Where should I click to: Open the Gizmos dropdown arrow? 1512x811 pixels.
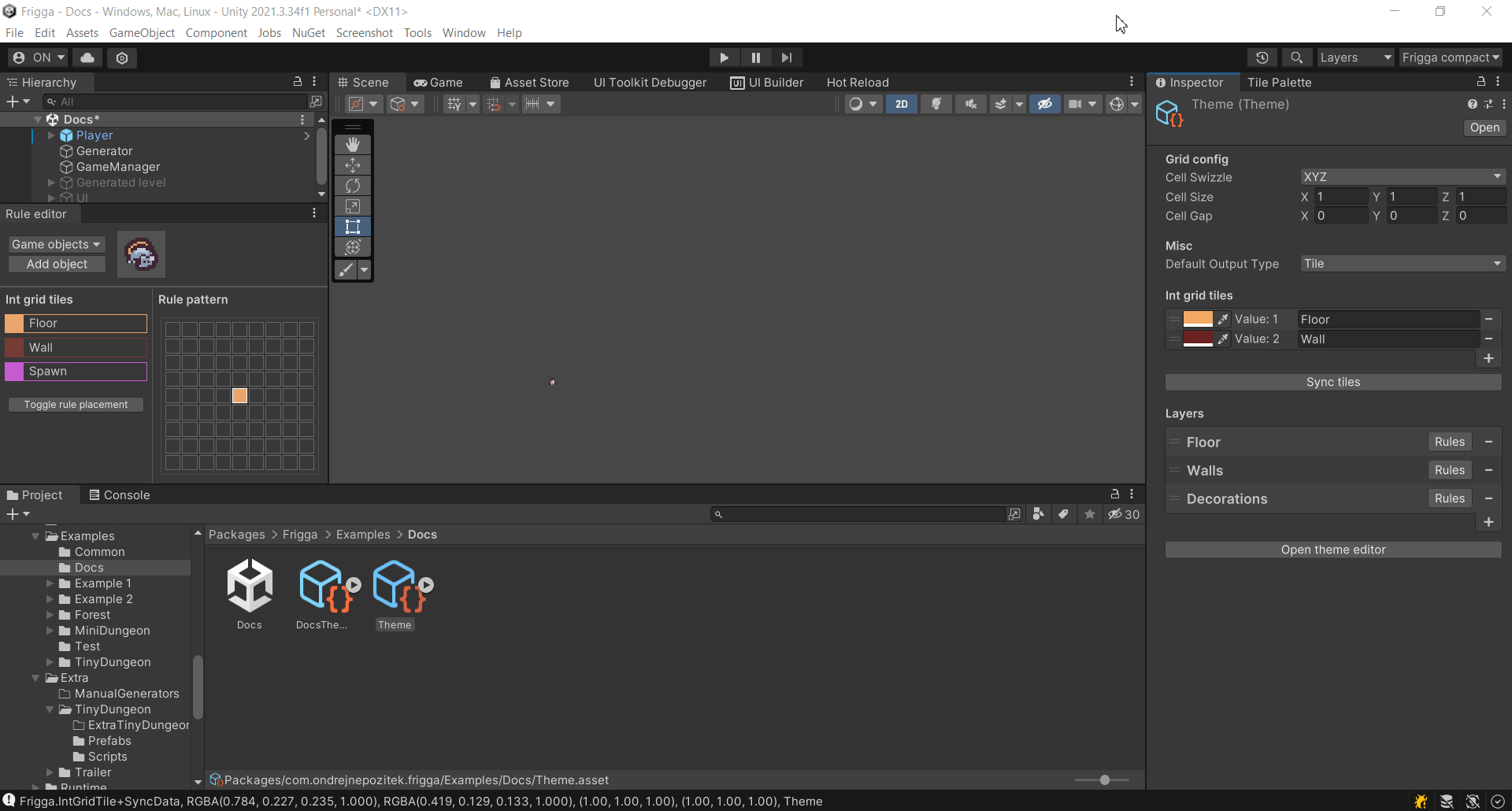pyautogui.click(x=1135, y=104)
